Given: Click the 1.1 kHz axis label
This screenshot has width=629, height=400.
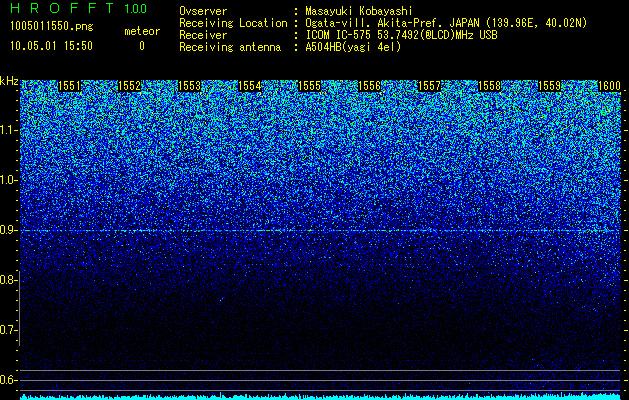Looking at the screenshot, I should 9,130.
